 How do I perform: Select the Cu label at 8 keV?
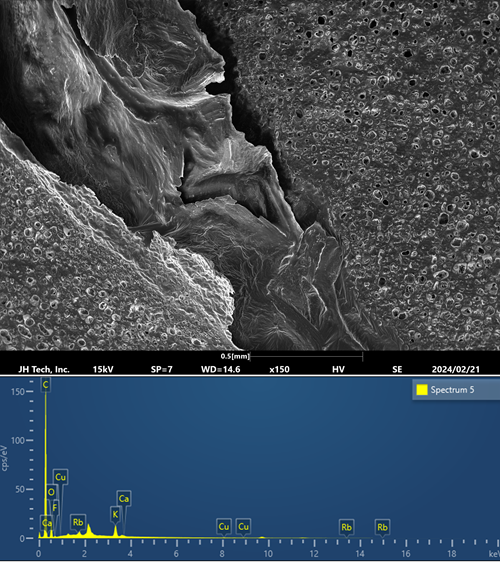(x=223, y=527)
